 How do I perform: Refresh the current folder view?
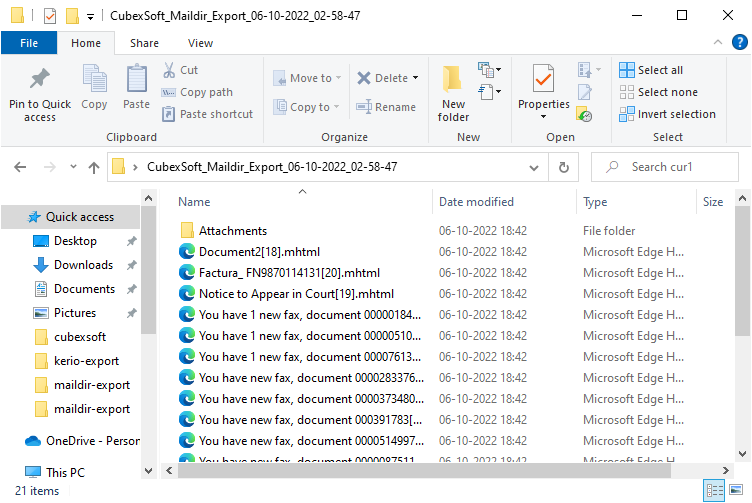pos(564,167)
